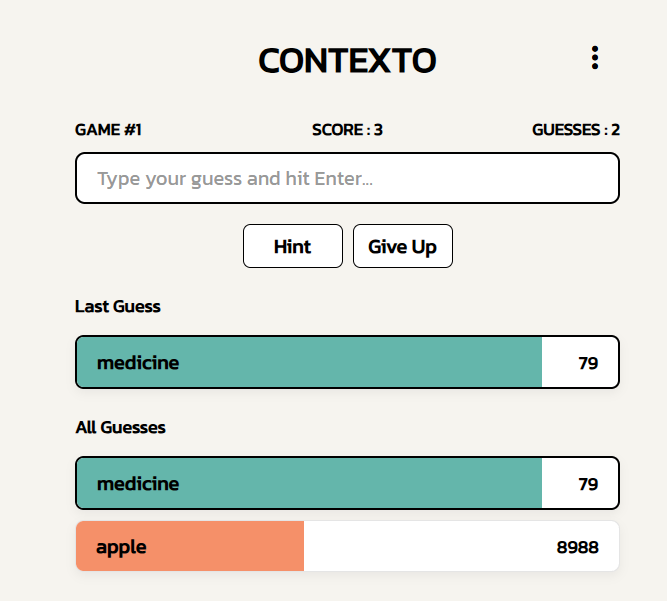Click the green medicine progress bar in All Guesses
Screen dimensions: 667x601
[309, 483]
